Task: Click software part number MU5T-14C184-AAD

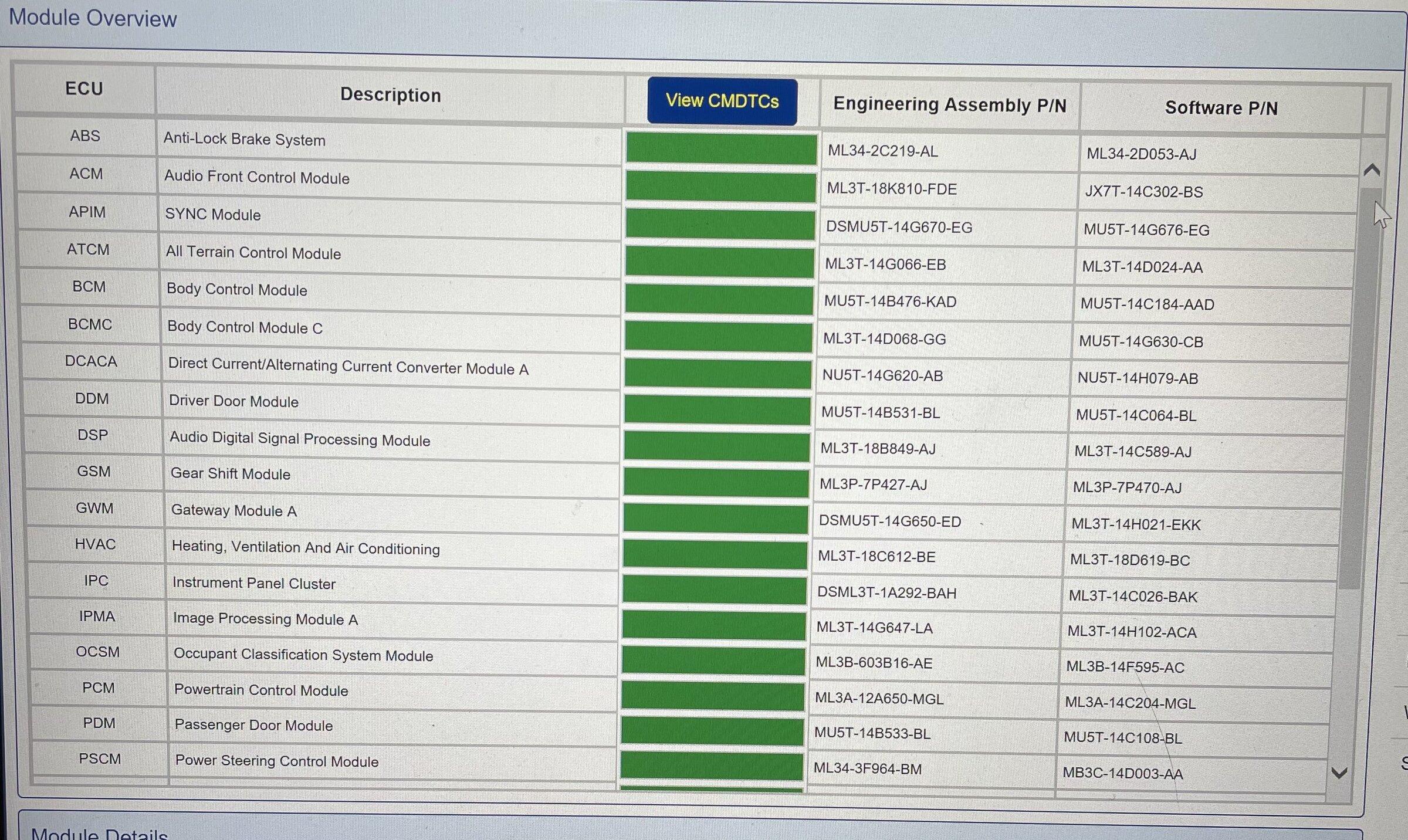Action: coord(1148,304)
